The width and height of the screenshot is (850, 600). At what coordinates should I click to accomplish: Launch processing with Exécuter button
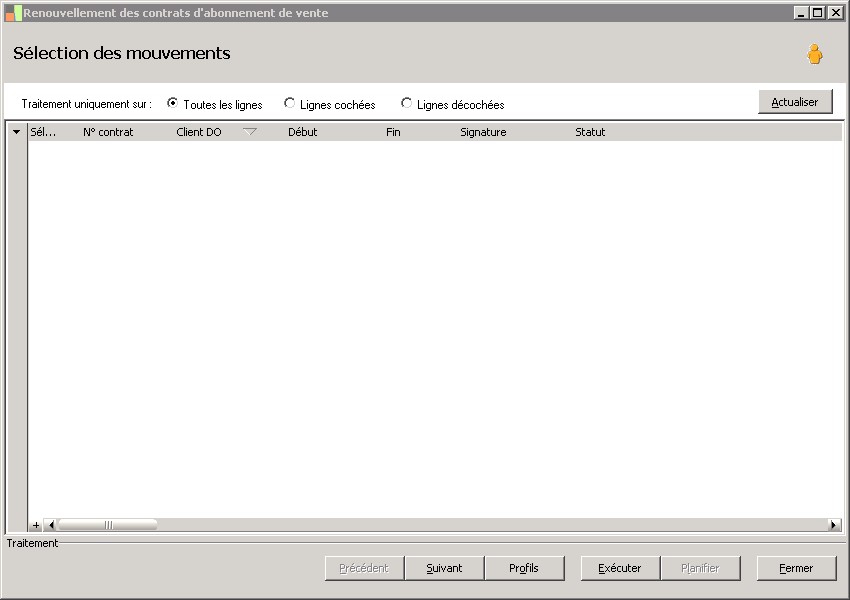pyautogui.click(x=620, y=568)
